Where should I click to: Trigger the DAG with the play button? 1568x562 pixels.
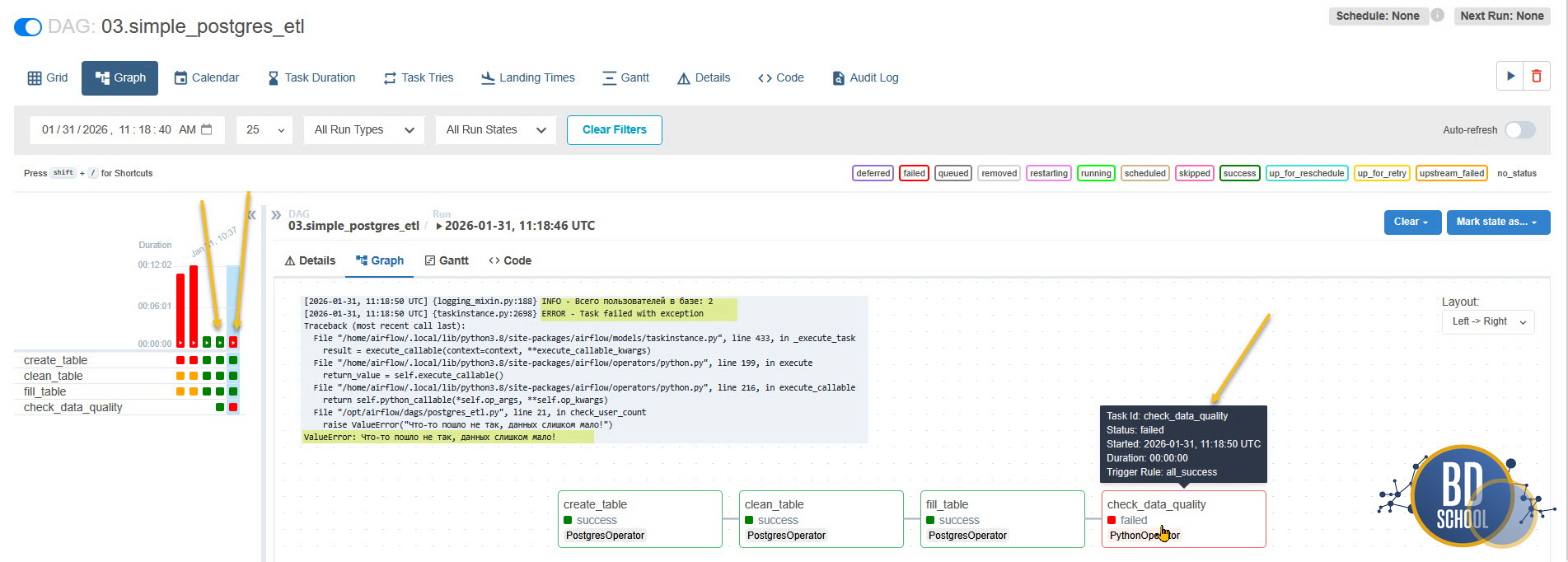click(1510, 76)
